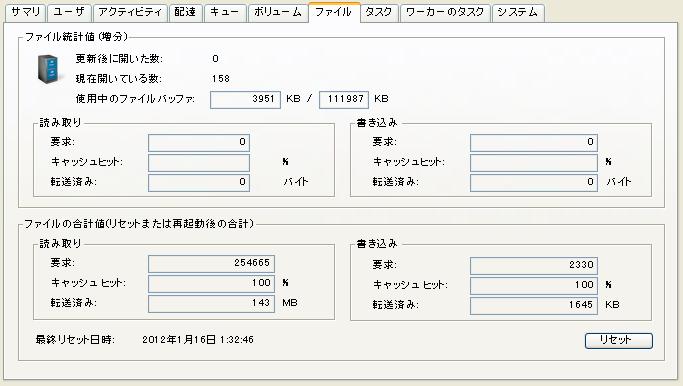Click the read transferred field showing 143 MB

211,303
